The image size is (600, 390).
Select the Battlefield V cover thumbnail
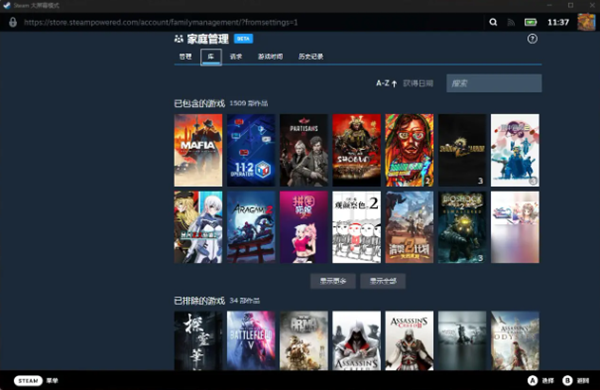[x=251, y=340]
